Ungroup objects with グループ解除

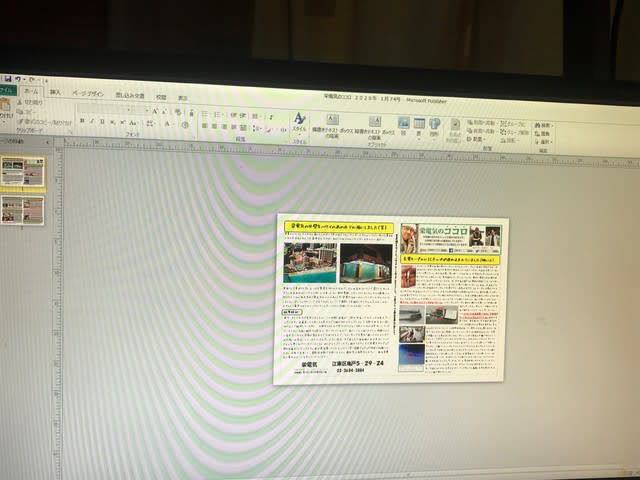point(515,133)
